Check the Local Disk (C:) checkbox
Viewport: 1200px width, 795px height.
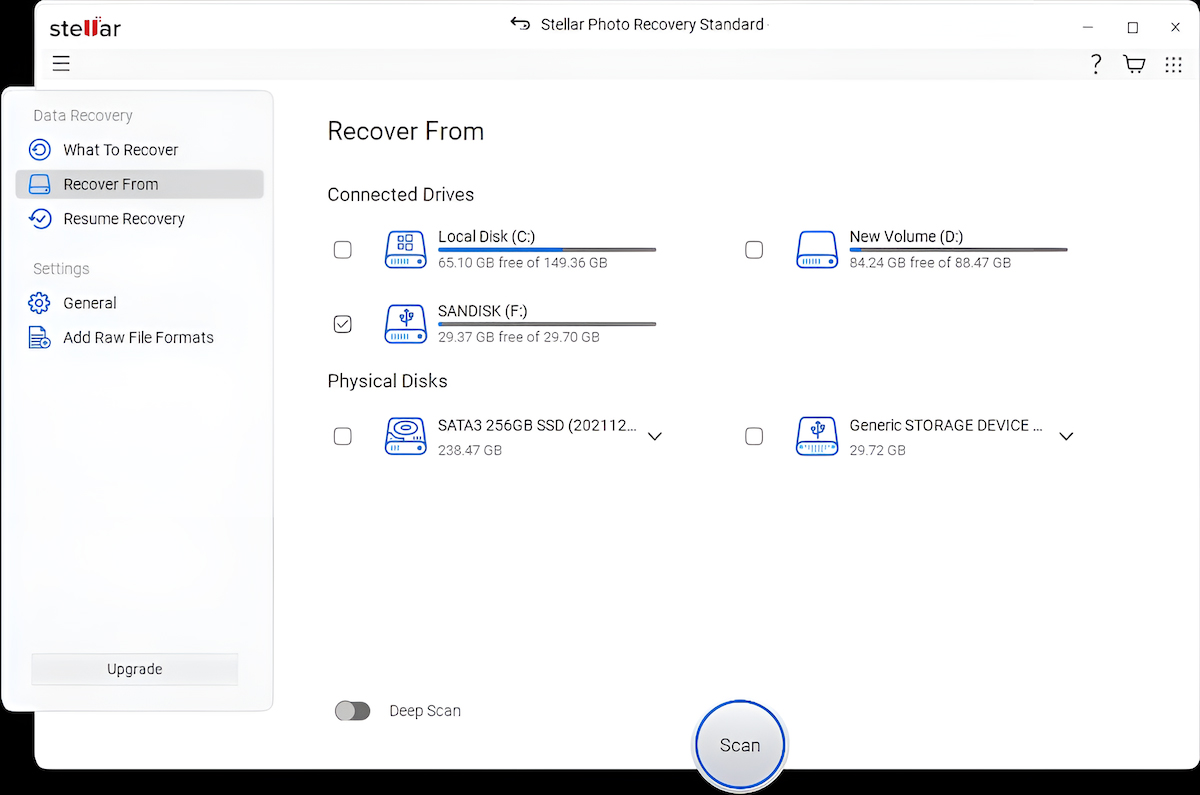[343, 249]
